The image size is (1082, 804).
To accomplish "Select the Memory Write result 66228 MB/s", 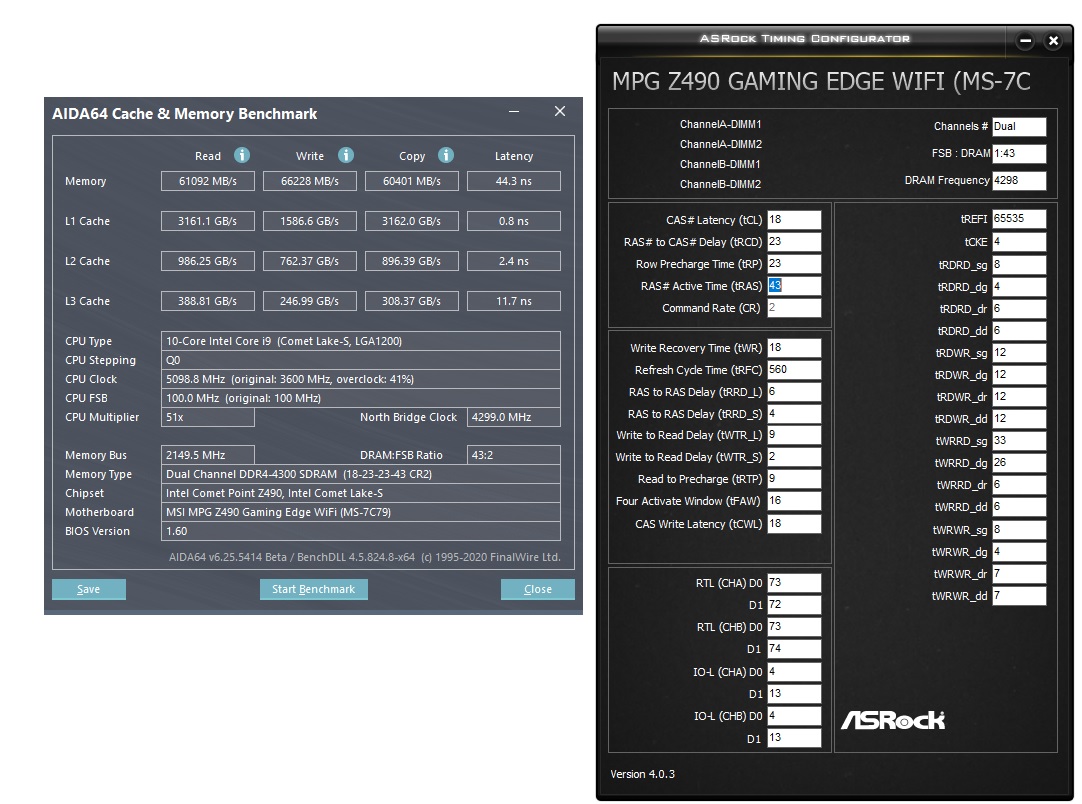I will point(310,181).
